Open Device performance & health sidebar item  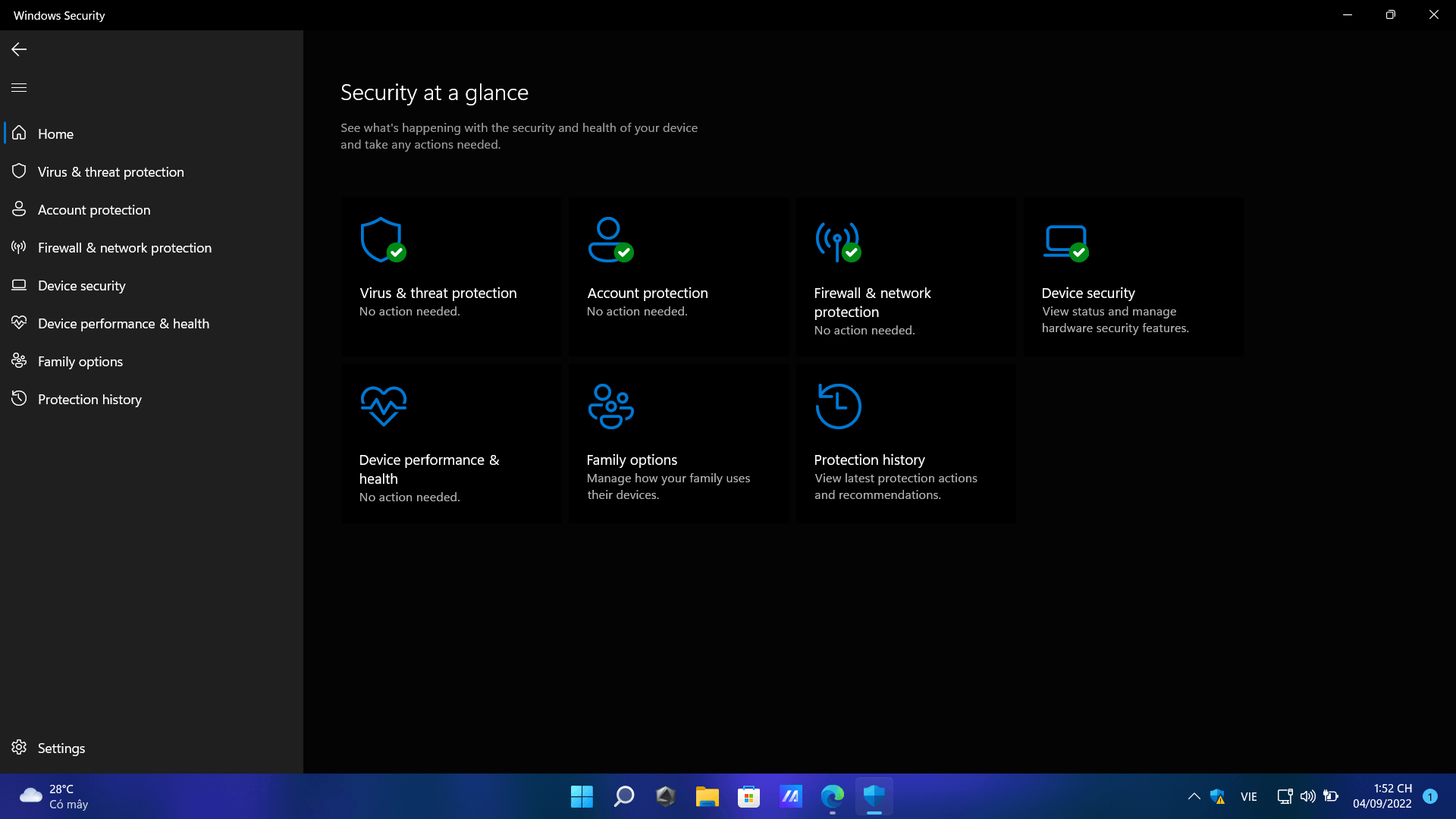tap(152, 323)
